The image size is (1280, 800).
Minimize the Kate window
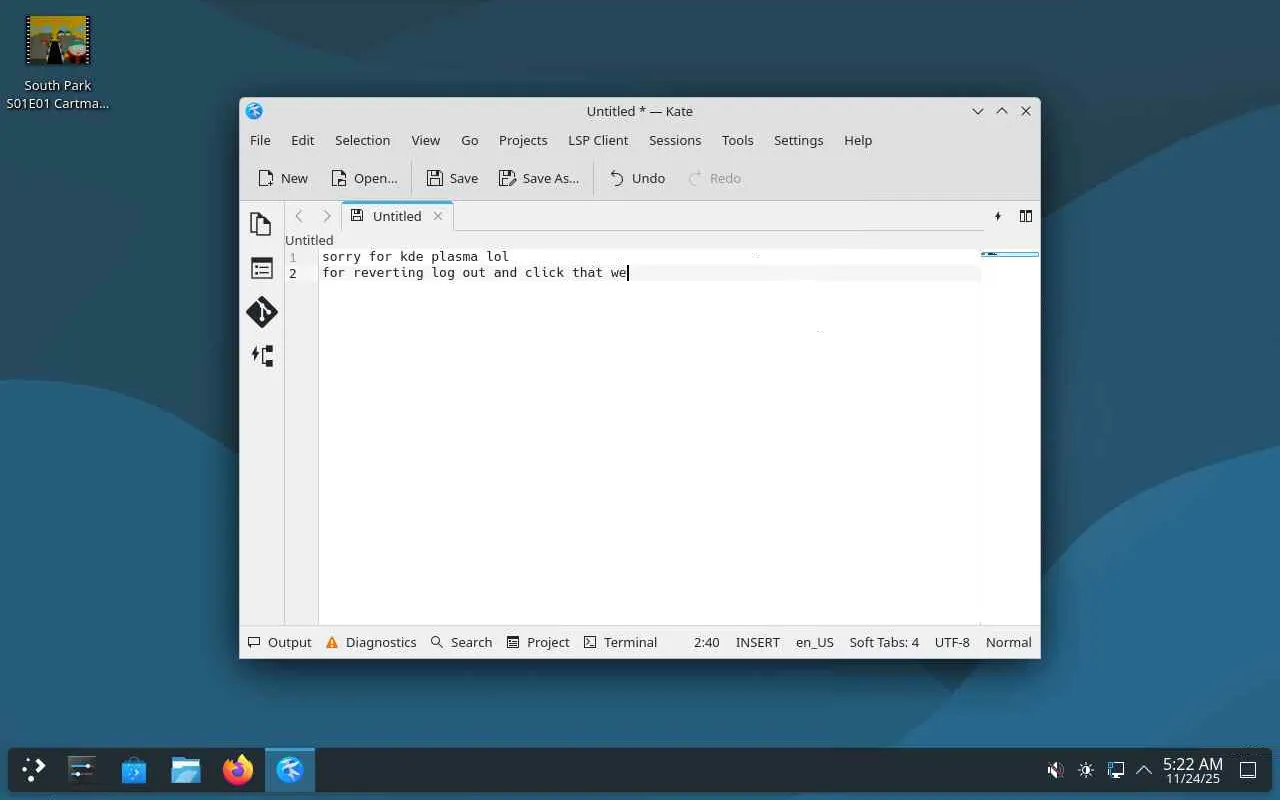[x=978, y=111]
